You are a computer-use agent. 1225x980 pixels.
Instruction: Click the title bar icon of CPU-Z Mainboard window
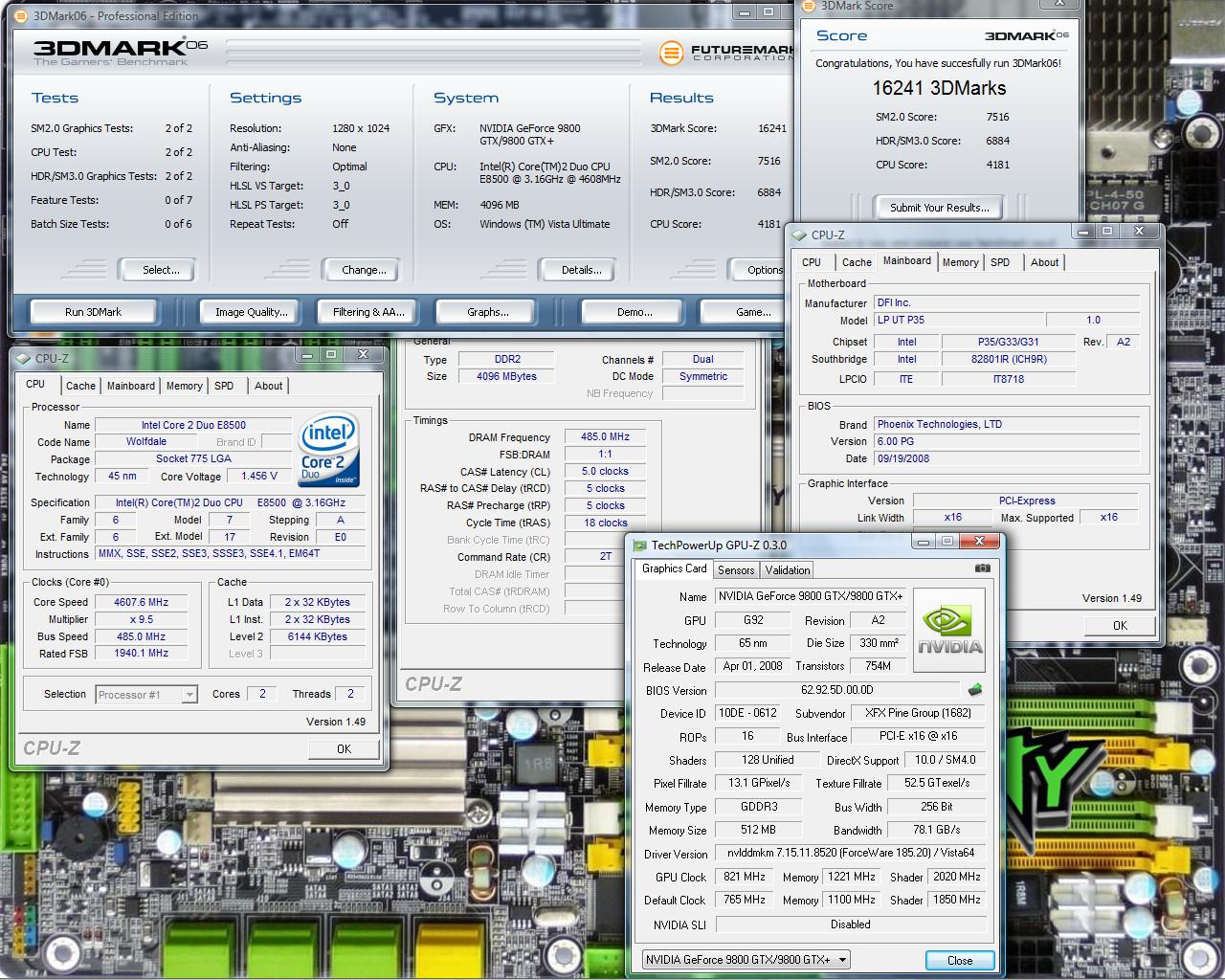[799, 234]
